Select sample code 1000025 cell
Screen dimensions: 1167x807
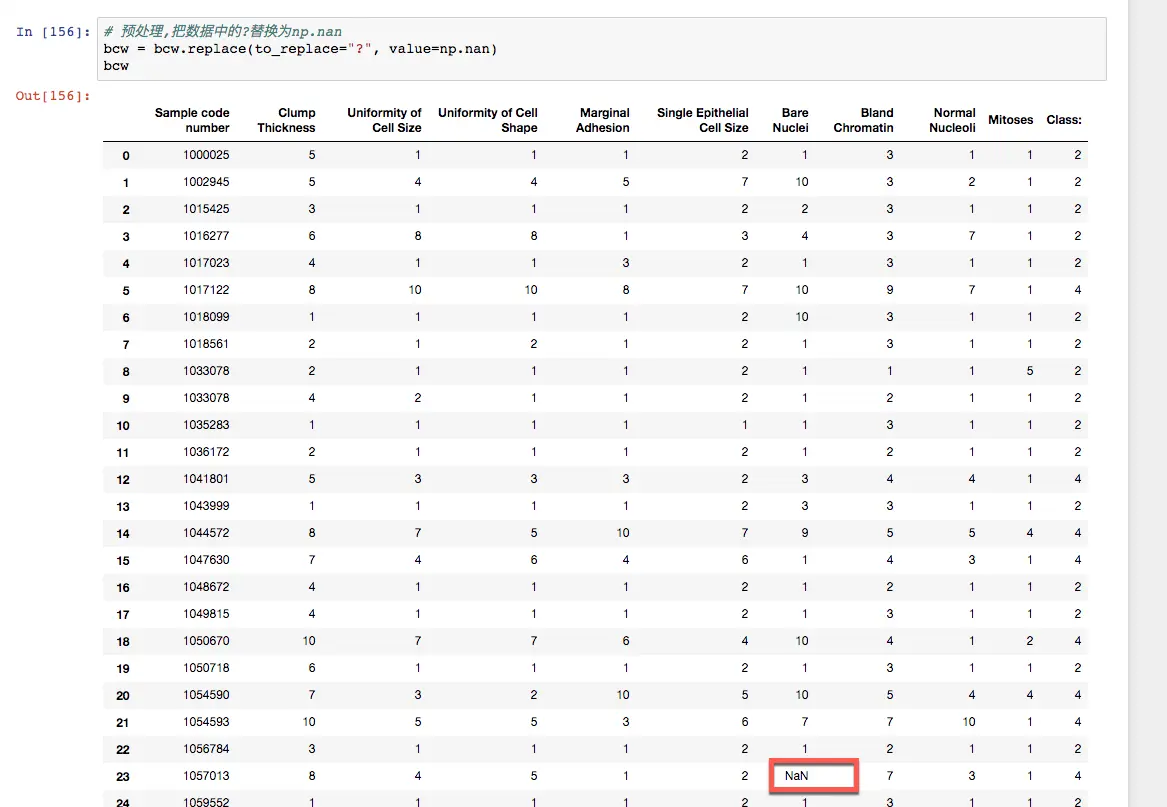206,155
